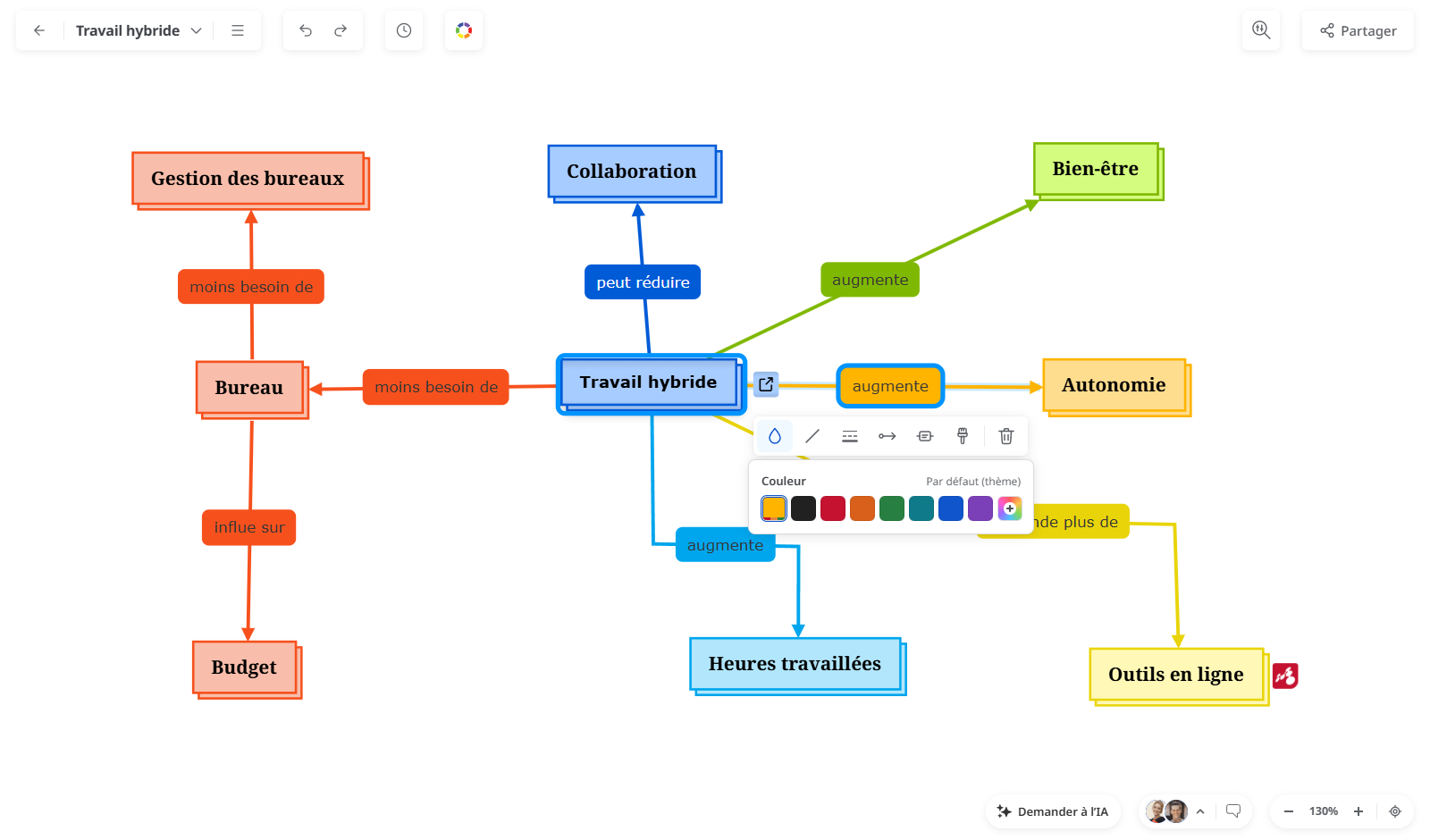Open the external link icon beside Travail hybride
The height and width of the screenshot is (840, 1430).
(766, 384)
